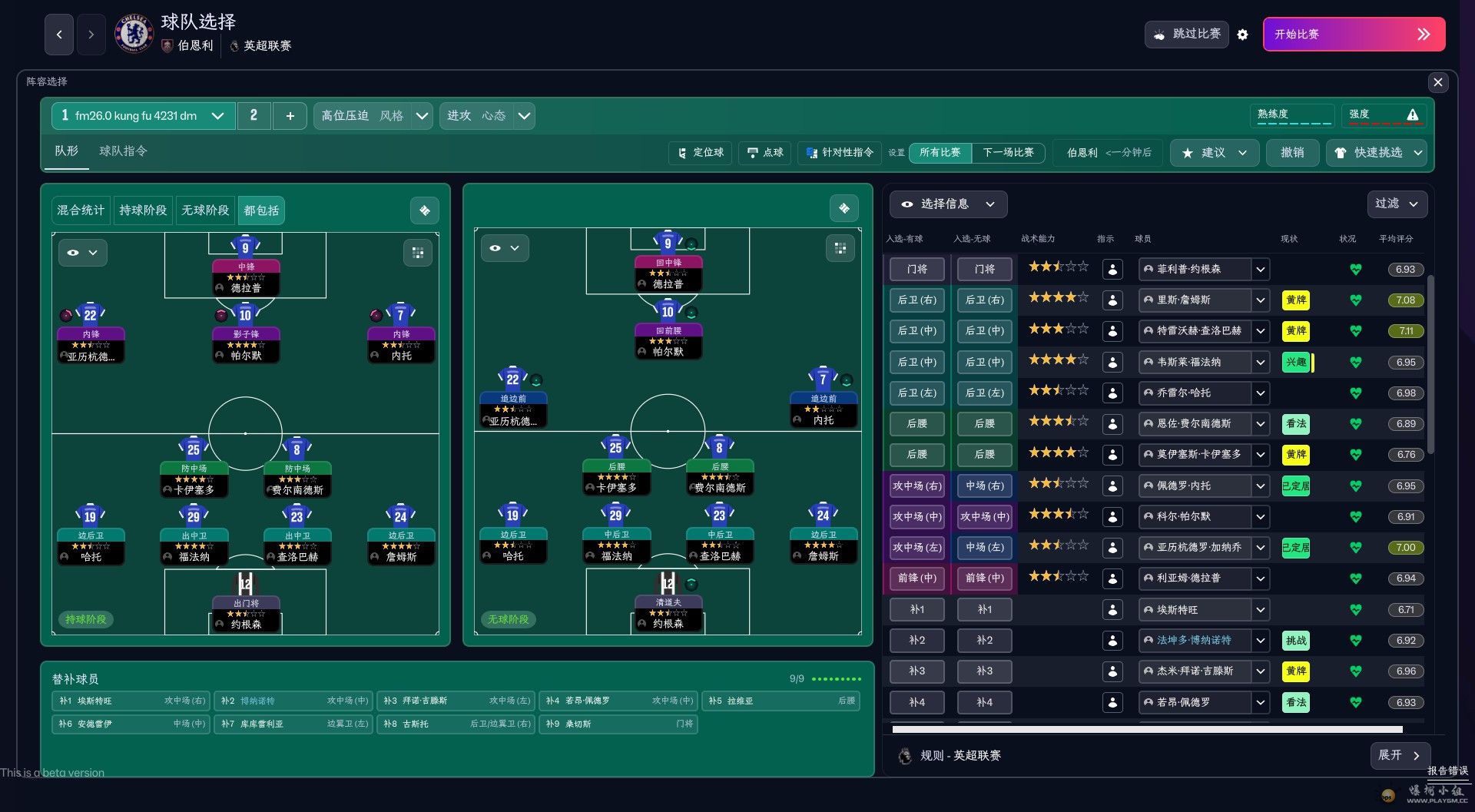The image size is (1475, 812).
Task: Select the 所有比赛 toggle option
Action: 940,152
